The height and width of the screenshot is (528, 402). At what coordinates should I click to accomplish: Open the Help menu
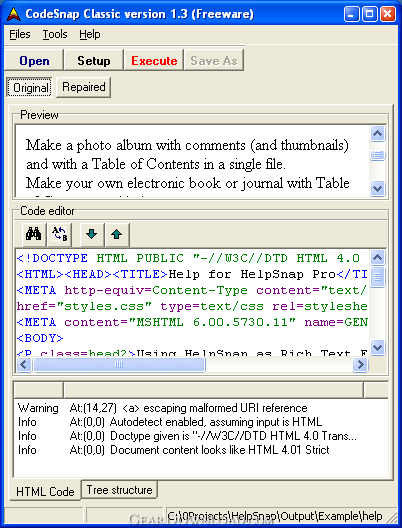tap(90, 34)
